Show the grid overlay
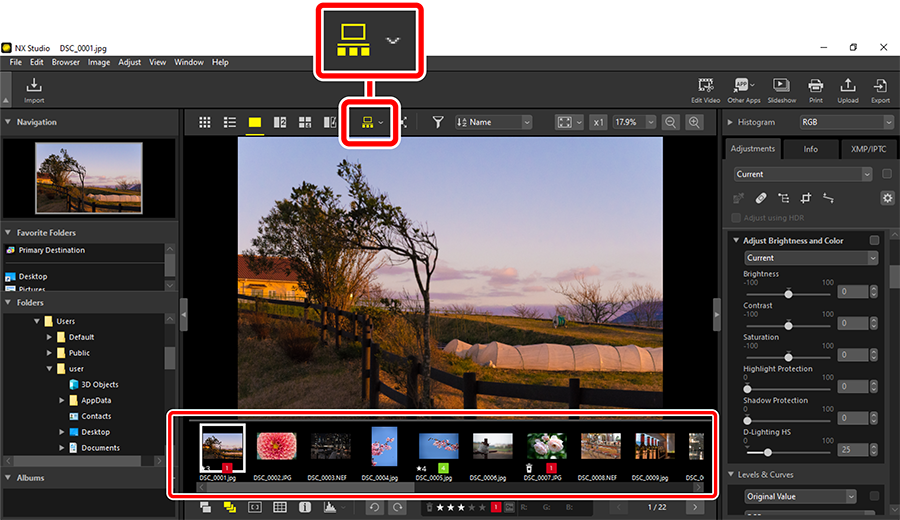Screen dimensions: 900x520 280,507
